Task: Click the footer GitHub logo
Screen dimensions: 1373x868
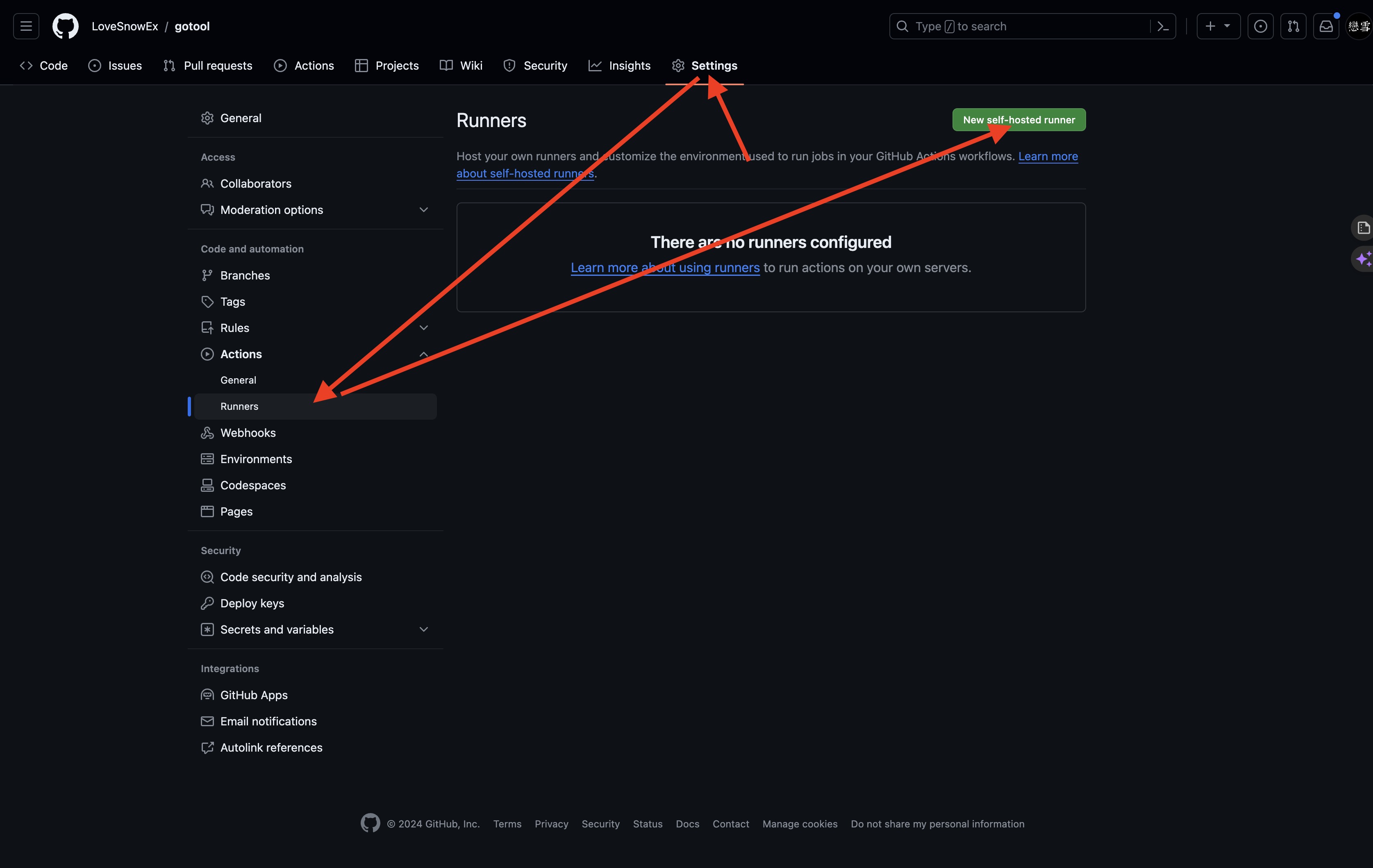Action: [x=370, y=823]
